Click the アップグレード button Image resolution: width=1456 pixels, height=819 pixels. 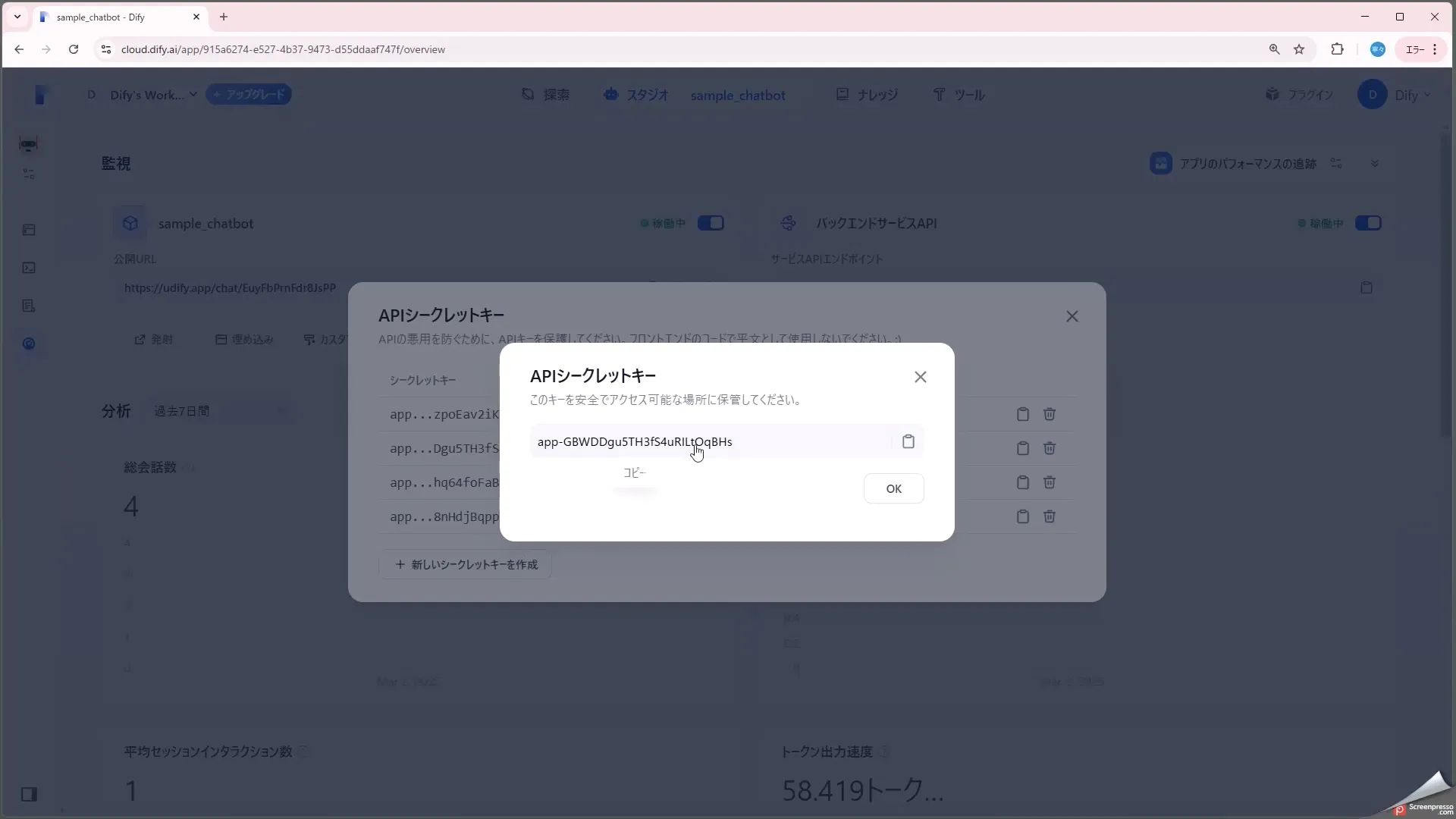coord(249,95)
